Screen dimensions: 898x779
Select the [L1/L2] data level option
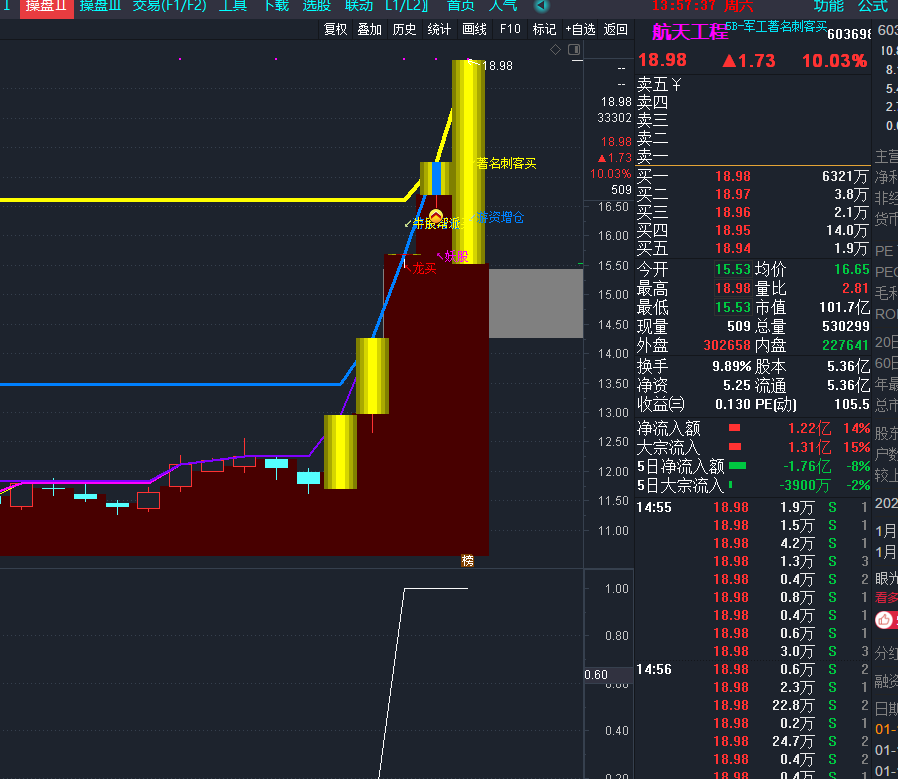[407, 6]
